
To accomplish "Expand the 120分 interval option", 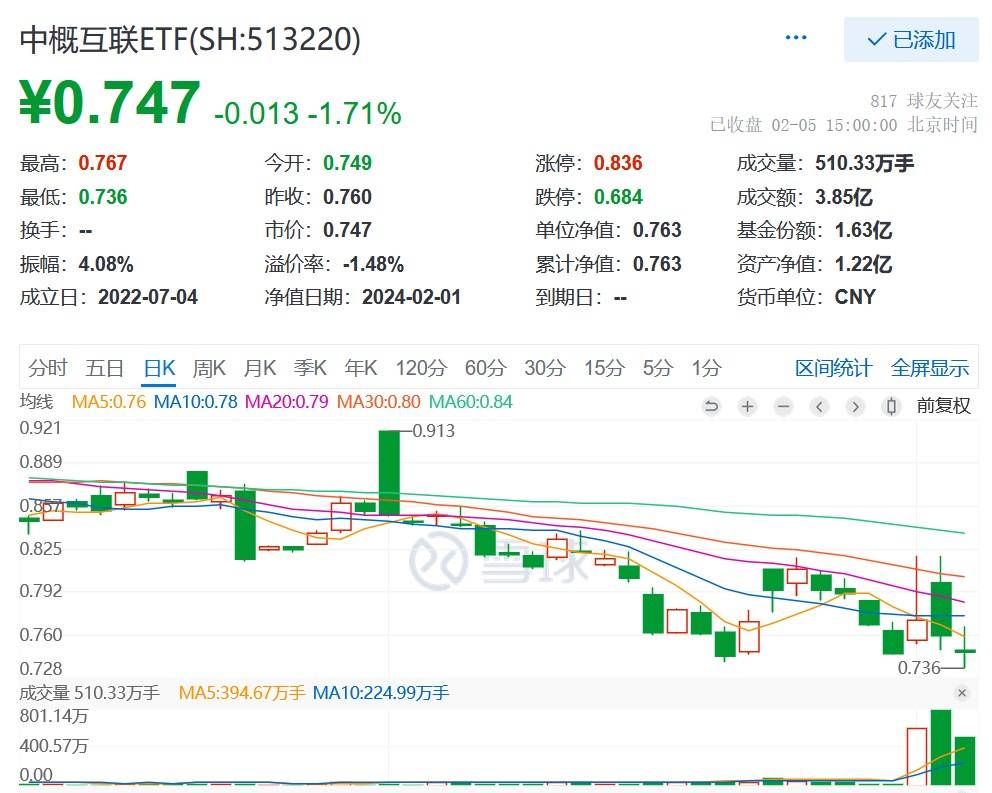I will (420, 368).
